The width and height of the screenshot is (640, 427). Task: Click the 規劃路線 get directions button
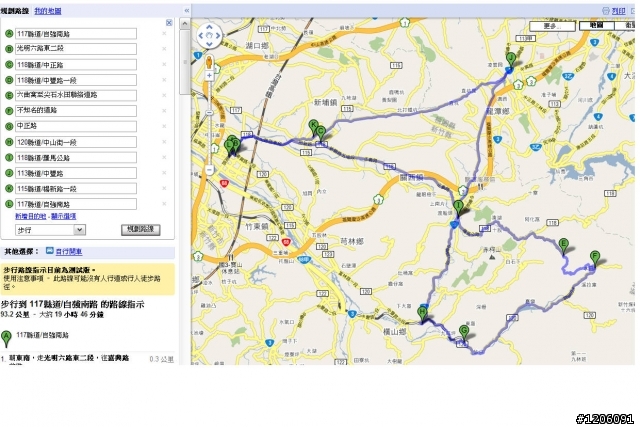[140, 229]
